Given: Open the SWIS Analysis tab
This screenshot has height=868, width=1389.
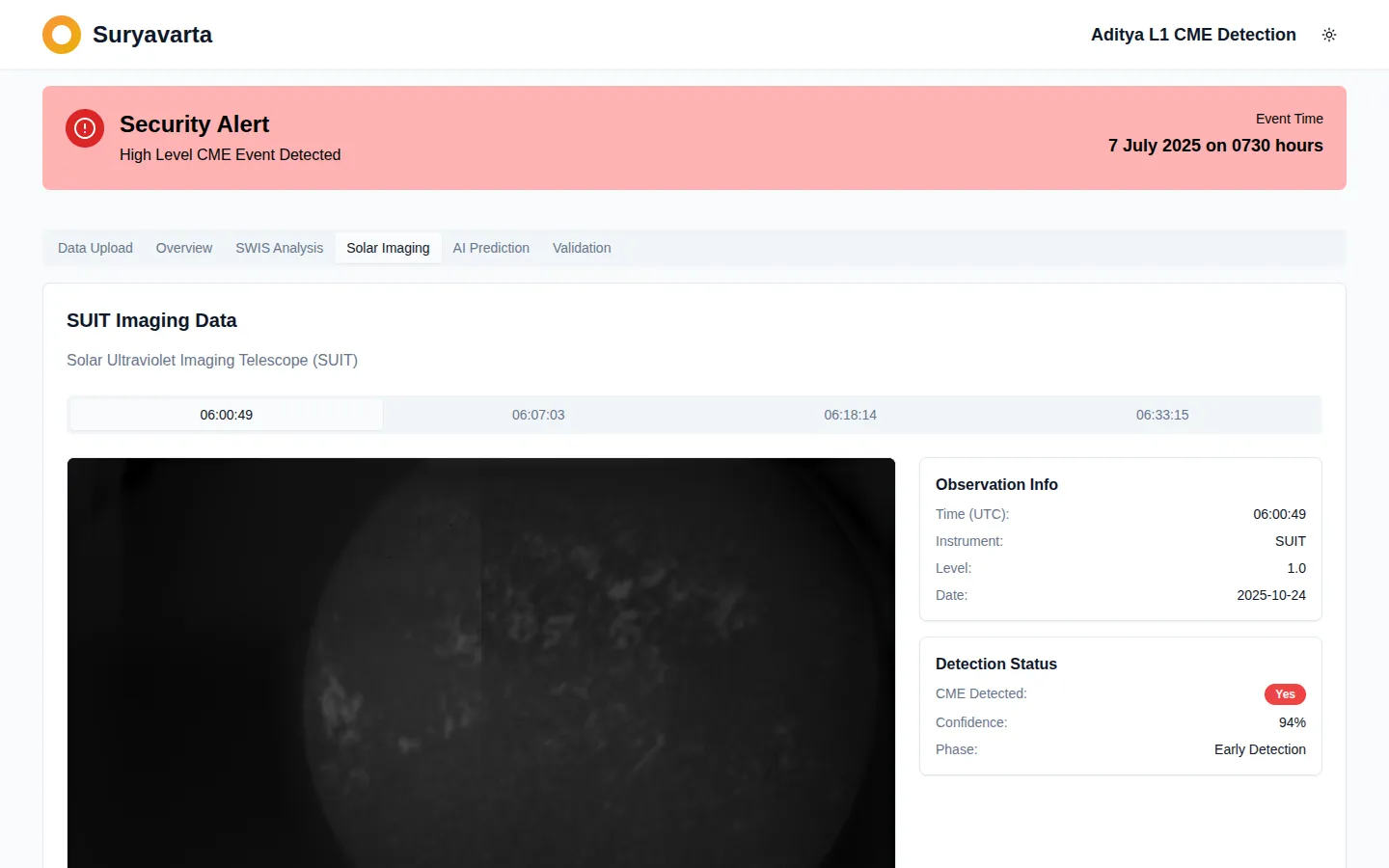Looking at the screenshot, I should pos(280,248).
